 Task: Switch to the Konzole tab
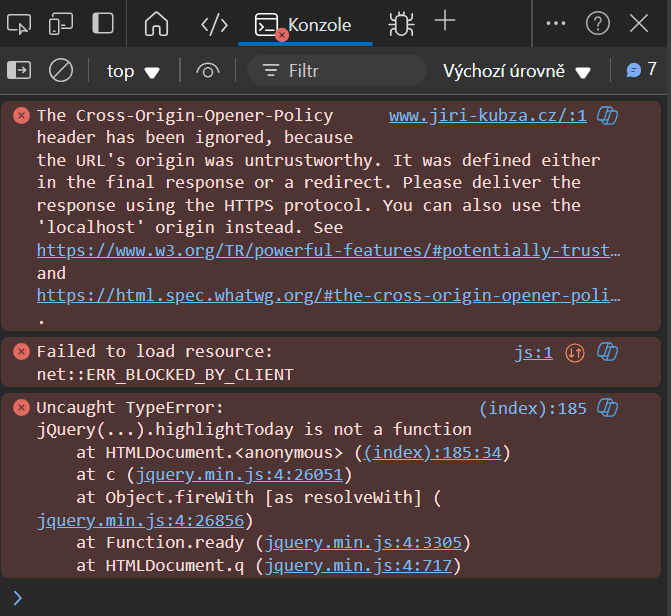tap(305, 24)
